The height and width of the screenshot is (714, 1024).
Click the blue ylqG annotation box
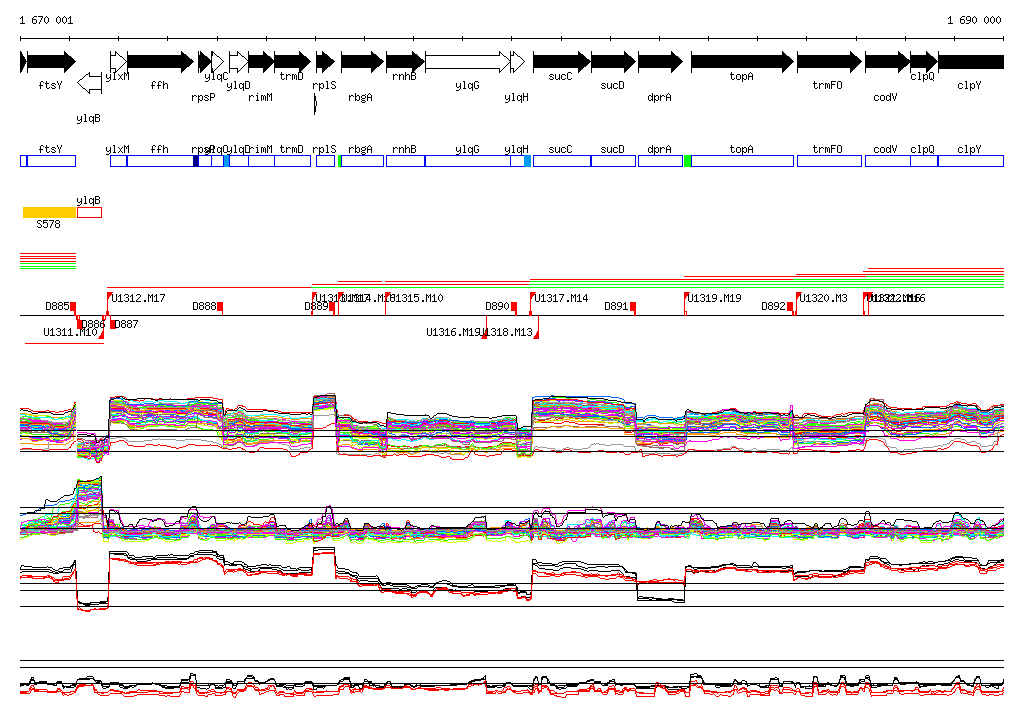468,161
